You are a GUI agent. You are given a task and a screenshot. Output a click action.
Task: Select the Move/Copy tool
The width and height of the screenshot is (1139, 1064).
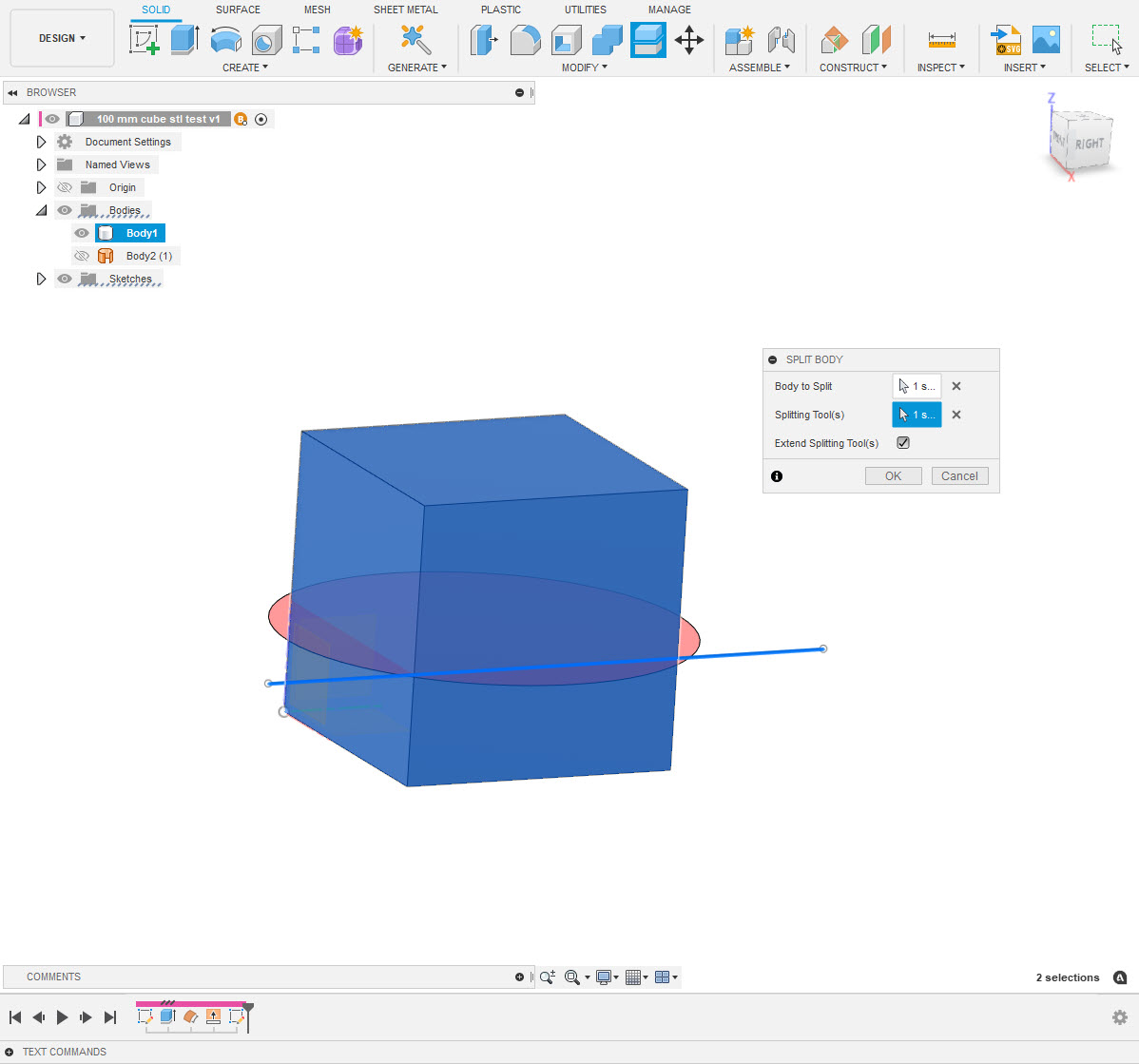click(x=689, y=41)
